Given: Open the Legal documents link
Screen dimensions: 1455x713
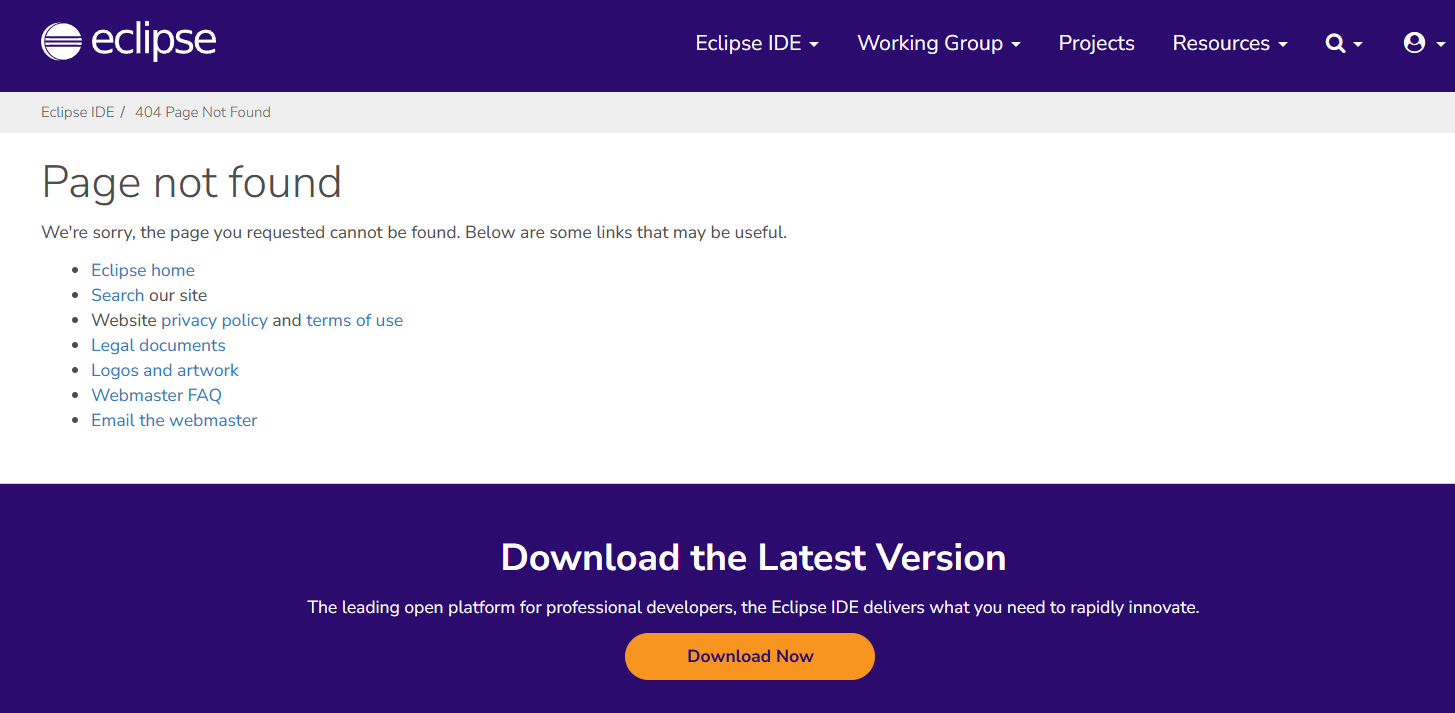Looking at the screenshot, I should click(158, 345).
